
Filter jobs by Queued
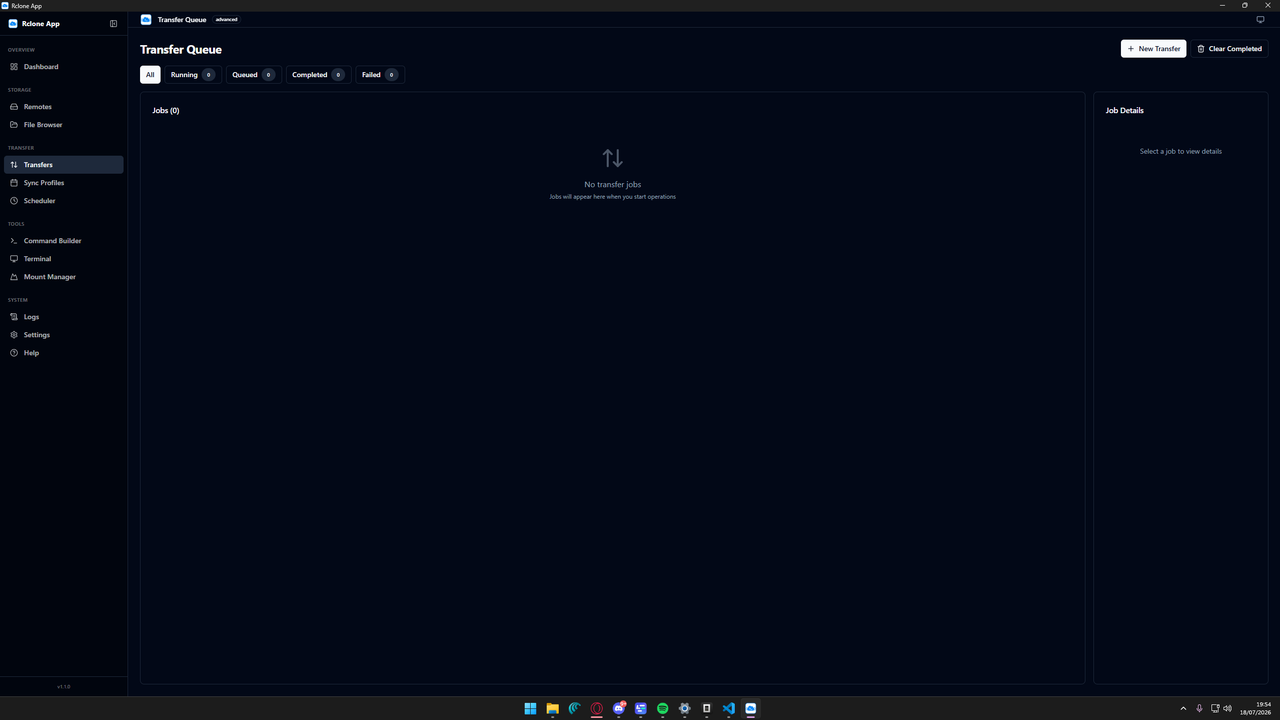click(x=253, y=75)
